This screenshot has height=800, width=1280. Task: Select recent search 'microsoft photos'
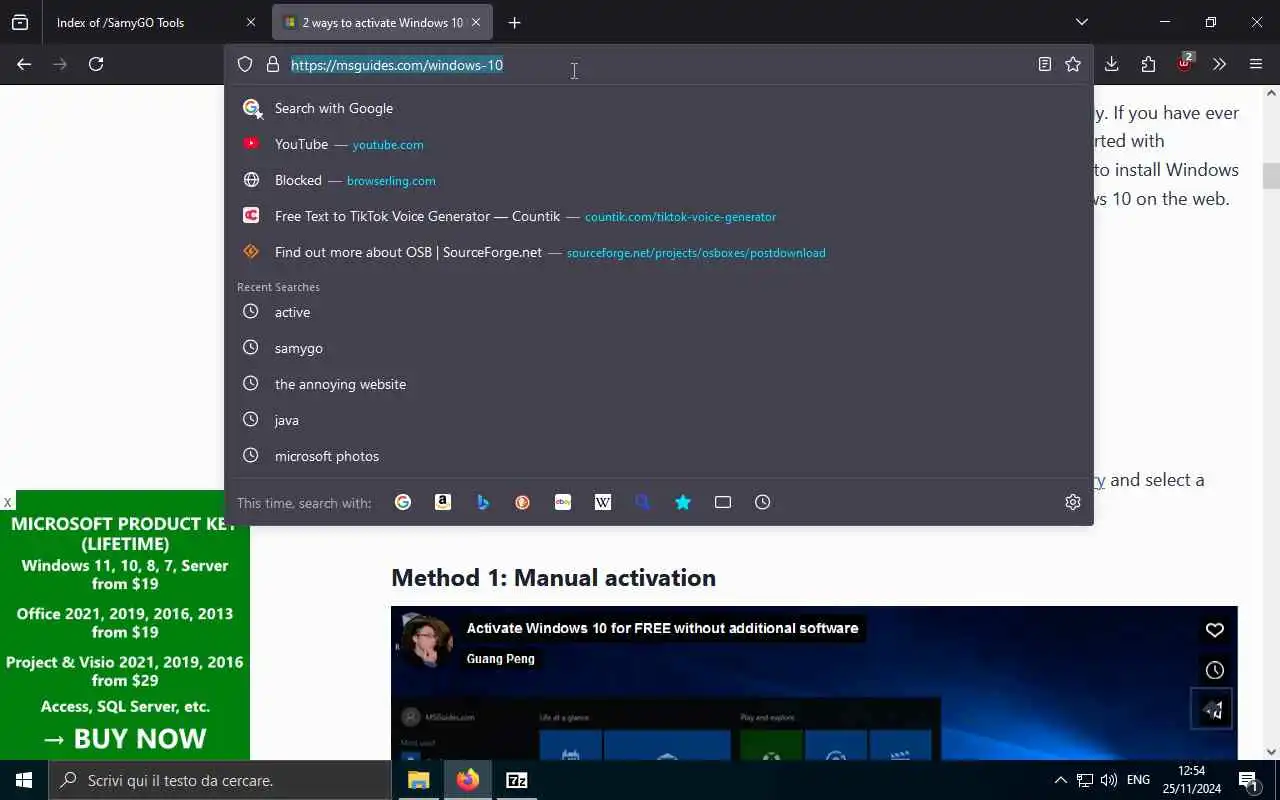pyautogui.click(x=659, y=456)
